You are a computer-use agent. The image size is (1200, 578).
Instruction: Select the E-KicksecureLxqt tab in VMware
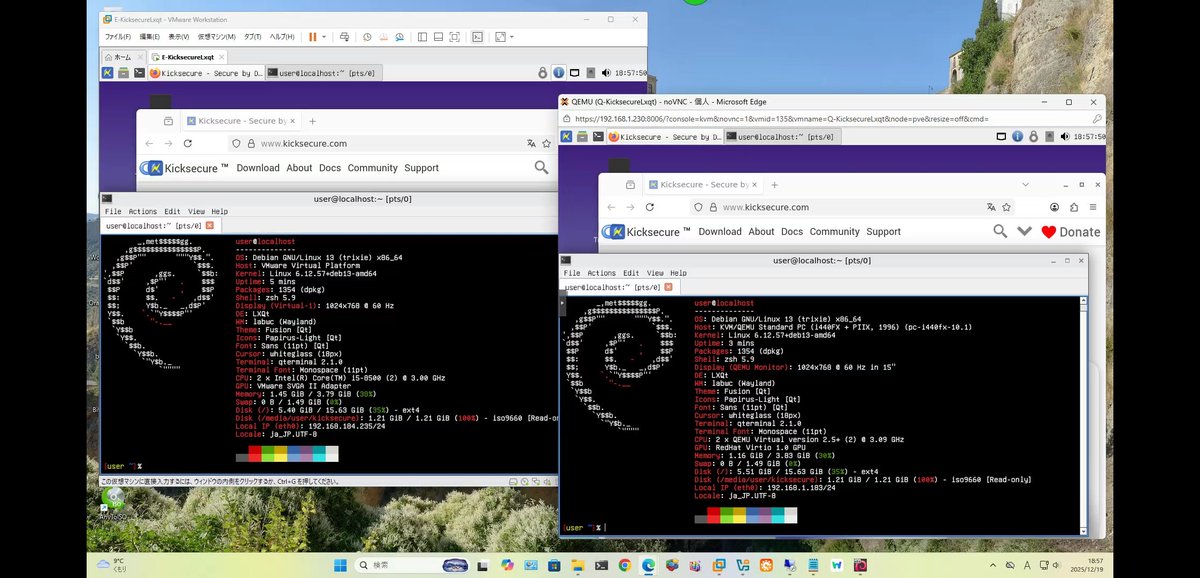(187, 57)
